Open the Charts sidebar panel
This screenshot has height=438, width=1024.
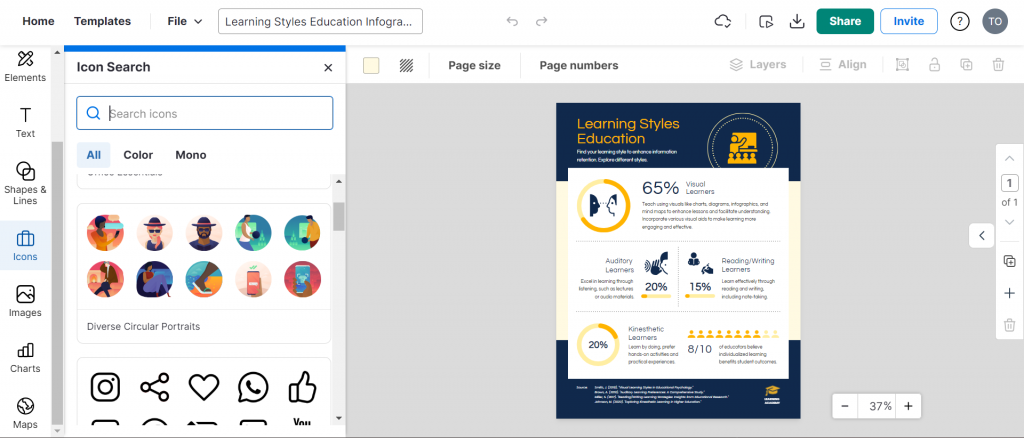(x=25, y=358)
